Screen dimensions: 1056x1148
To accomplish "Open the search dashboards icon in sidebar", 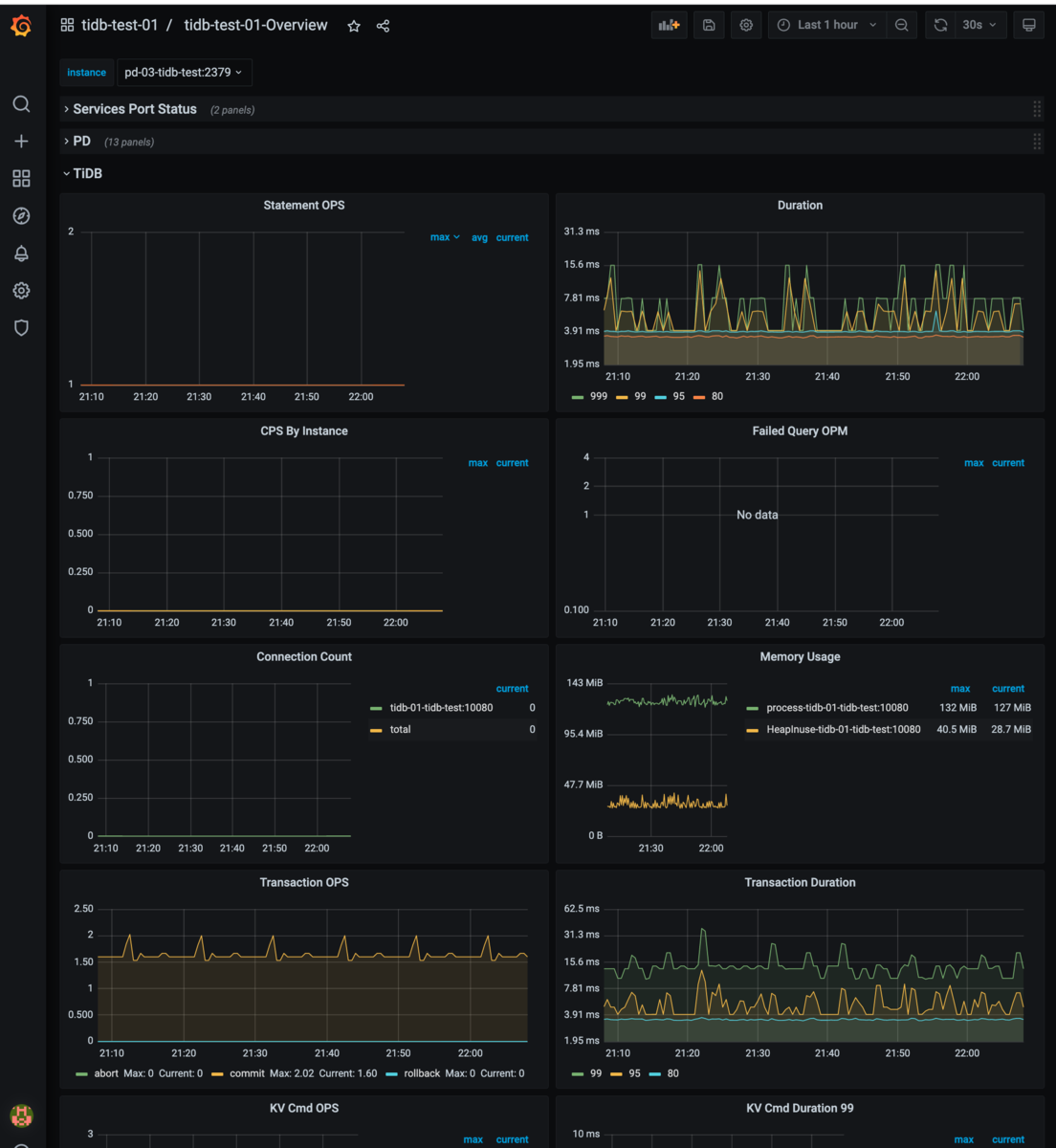I will point(21,104).
